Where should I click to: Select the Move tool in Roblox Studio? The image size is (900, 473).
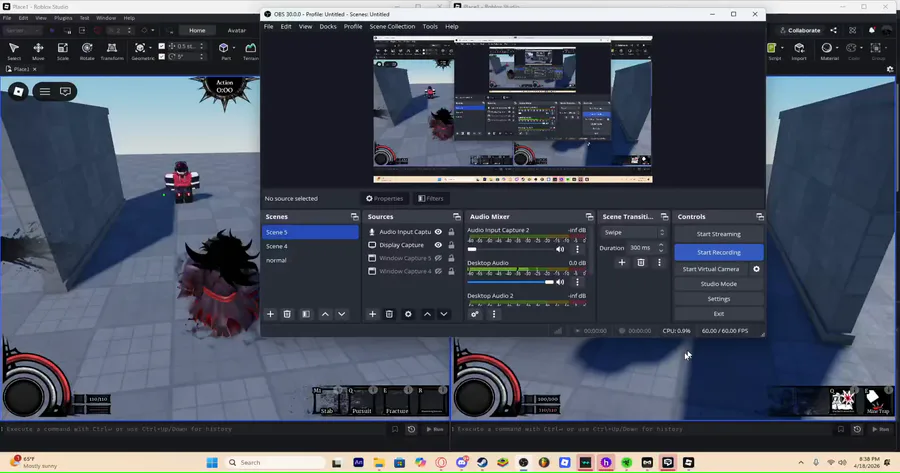point(38,51)
